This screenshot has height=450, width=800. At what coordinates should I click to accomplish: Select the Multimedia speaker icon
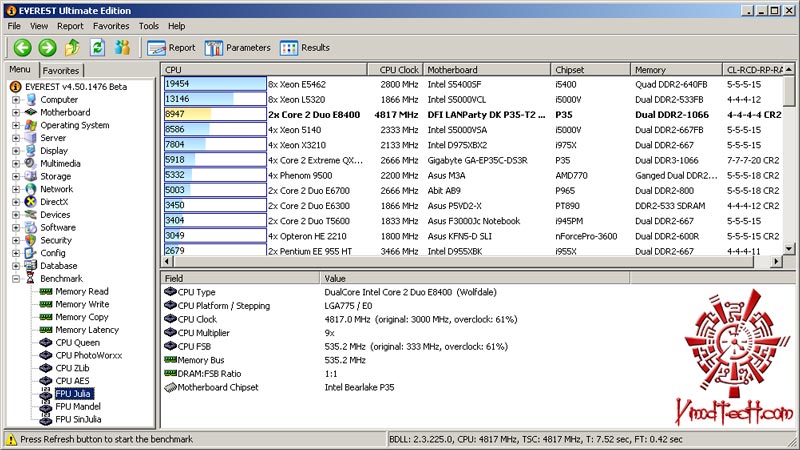point(31,163)
